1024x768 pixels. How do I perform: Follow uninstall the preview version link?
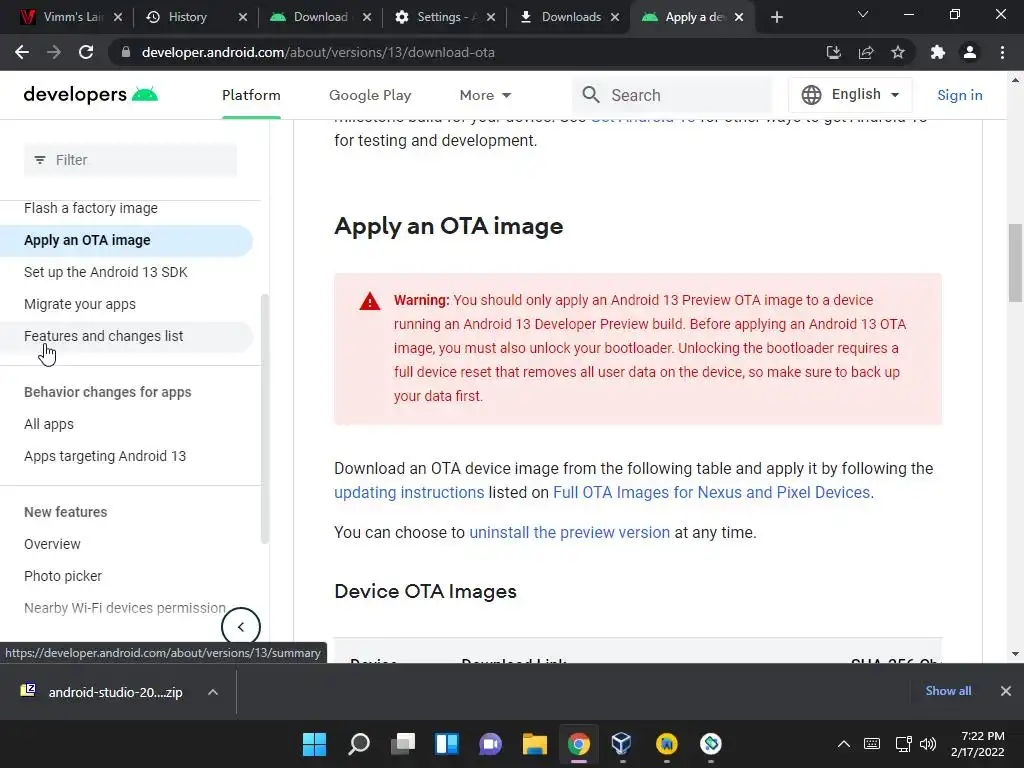coord(569,533)
